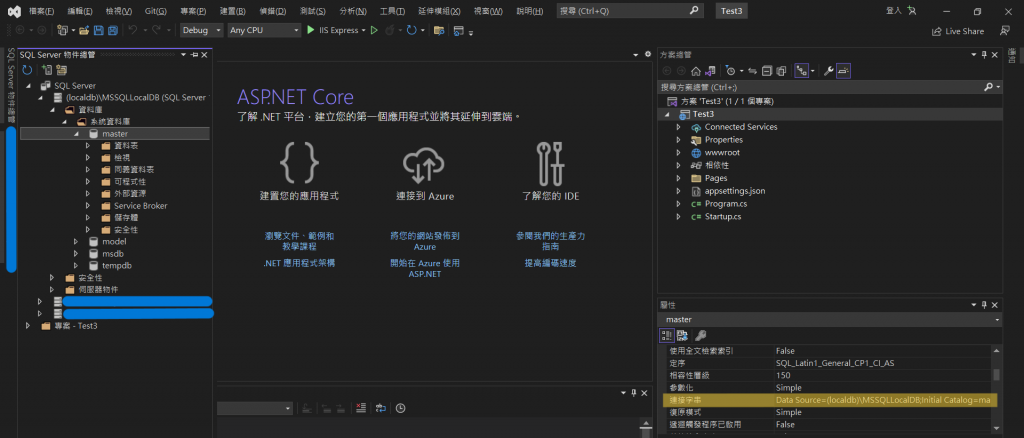Open IIS Express launch options arrow
The width and height of the screenshot is (1024, 438).
tap(364, 30)
